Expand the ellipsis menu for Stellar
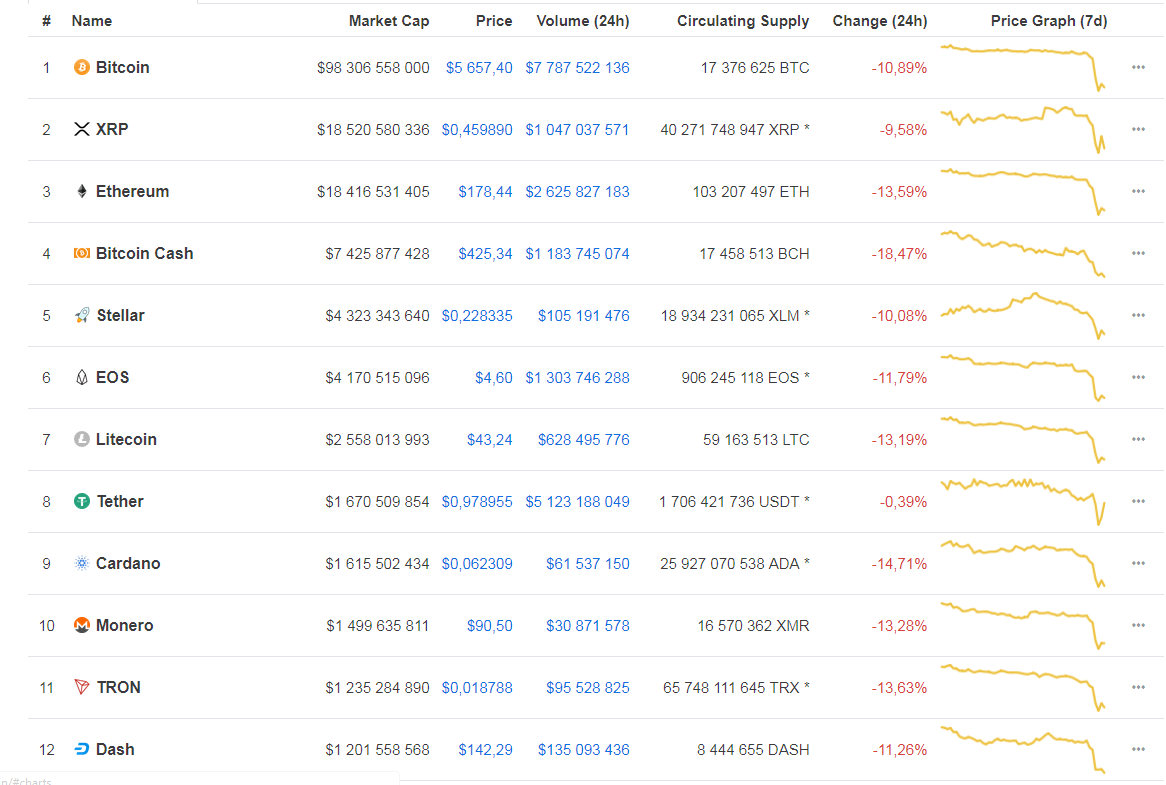Image resolution: width=1166 pixels, height=785 pixels. (1138, 315)
